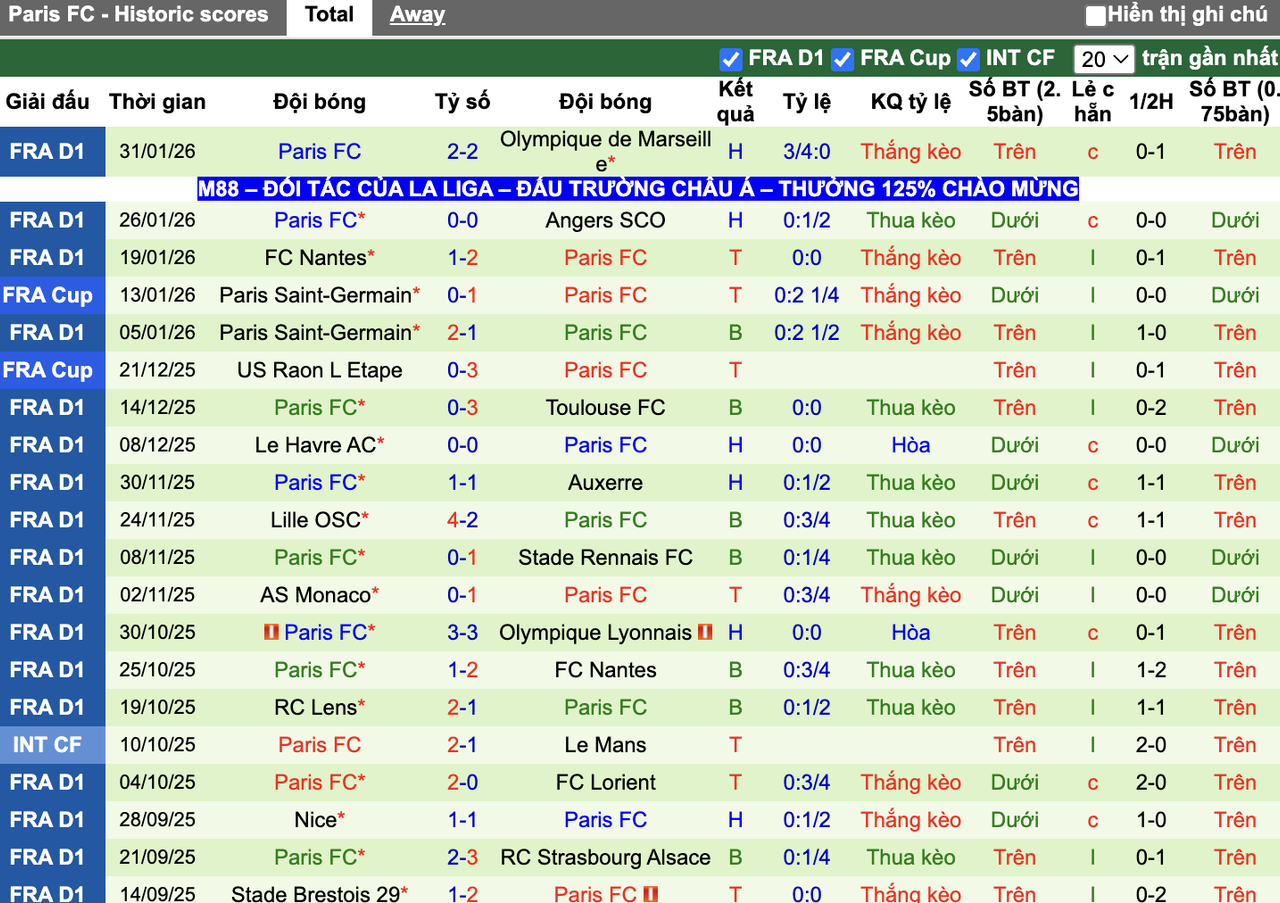Click the Hòa result on 30/10/25 row
The height and width of the screenshot is (903, 1280).
911,632
